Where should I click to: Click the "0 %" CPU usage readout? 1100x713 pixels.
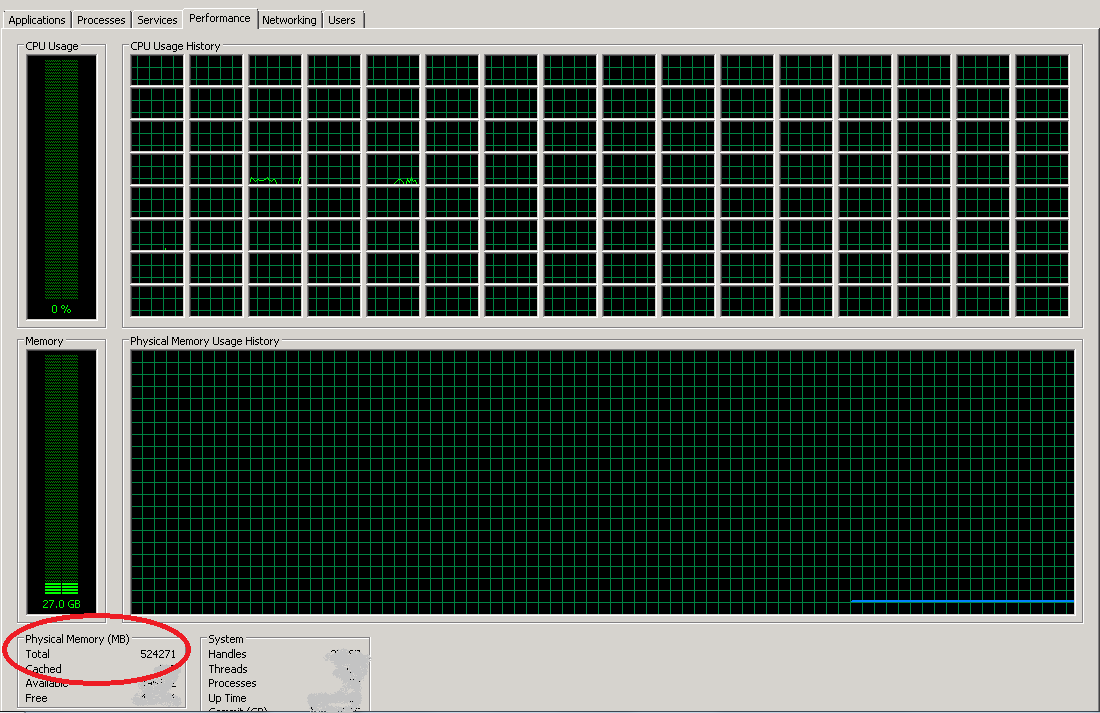(x=61, y=309)
